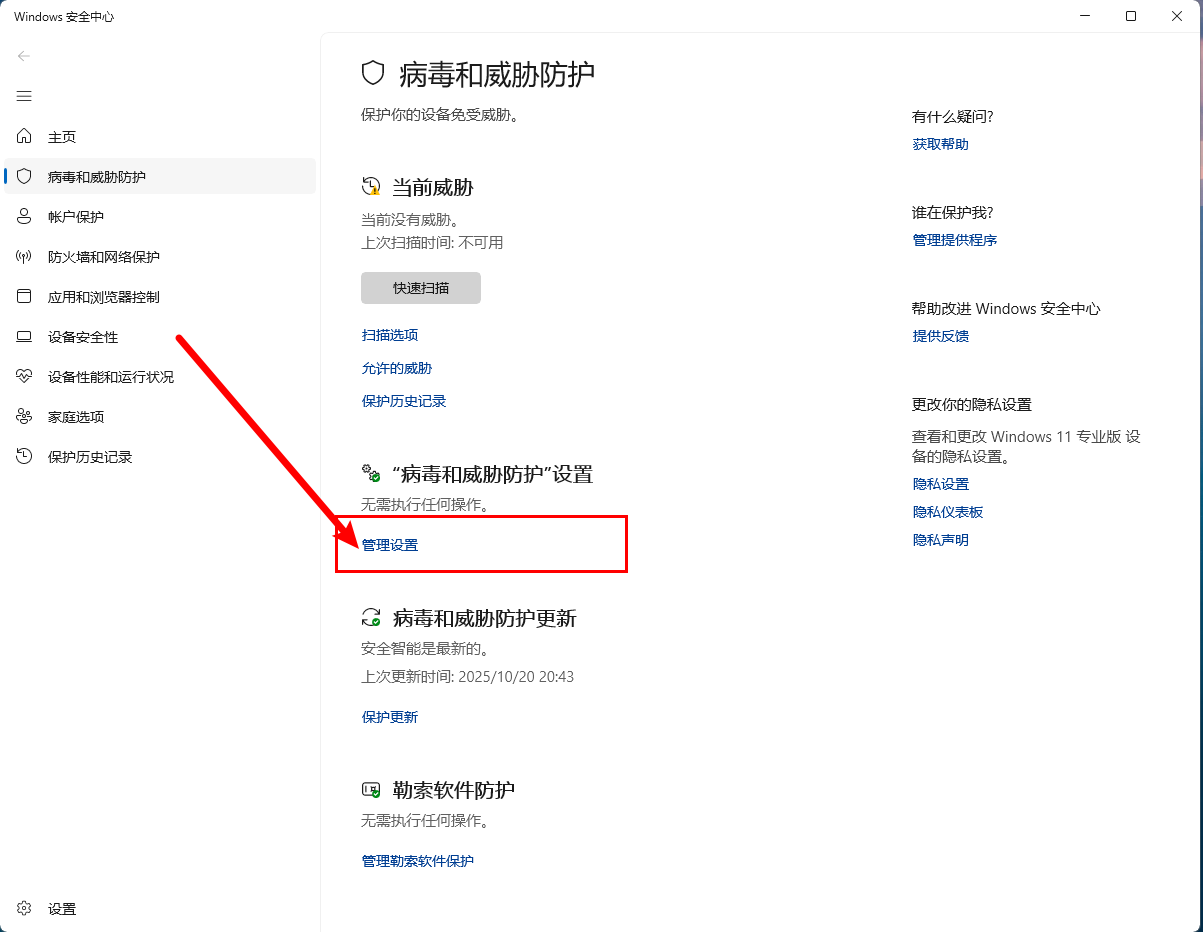
Task: Click the firewall and network protection icon
Action: (24, 256)
